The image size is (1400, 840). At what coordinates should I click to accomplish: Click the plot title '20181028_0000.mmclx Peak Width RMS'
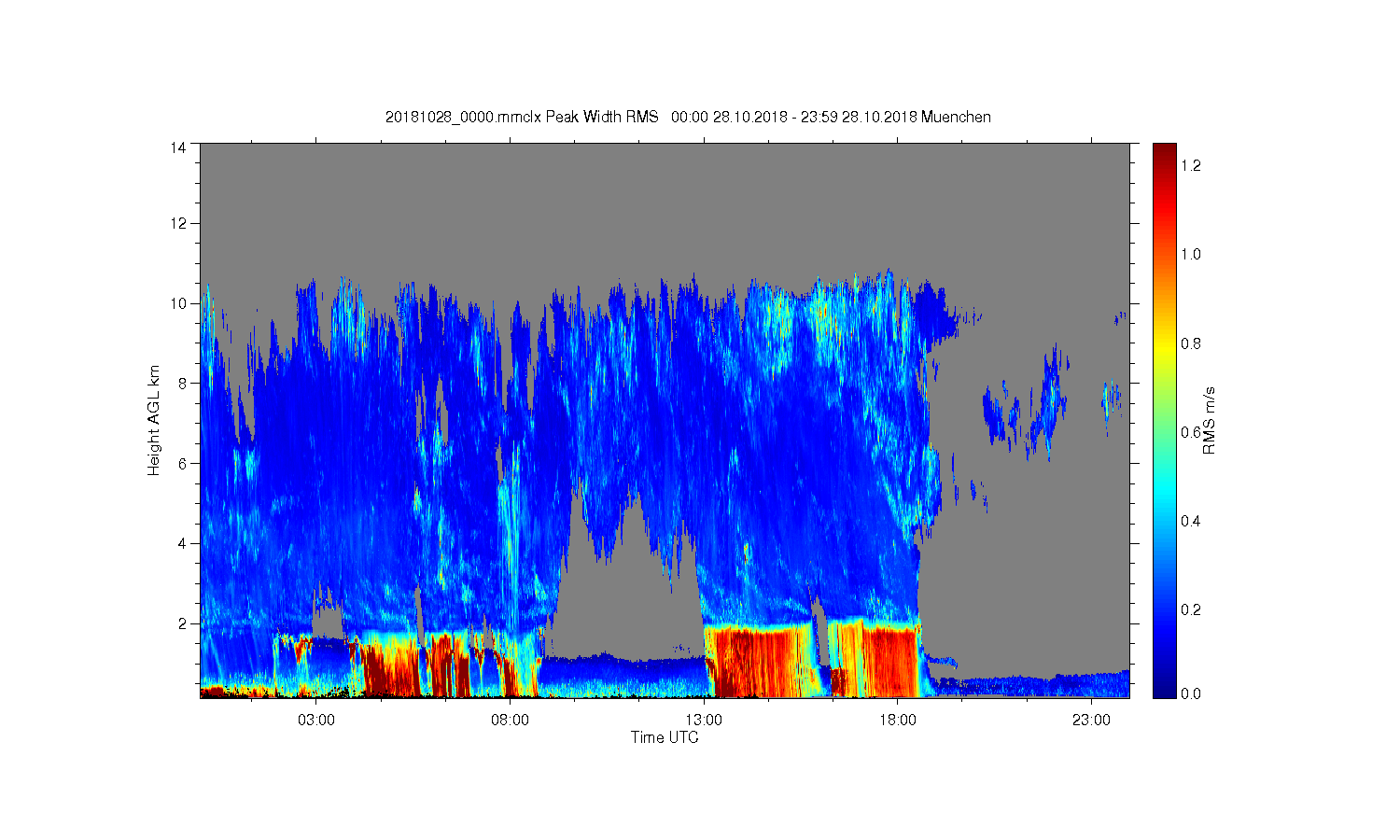click(x=522, y=117)
